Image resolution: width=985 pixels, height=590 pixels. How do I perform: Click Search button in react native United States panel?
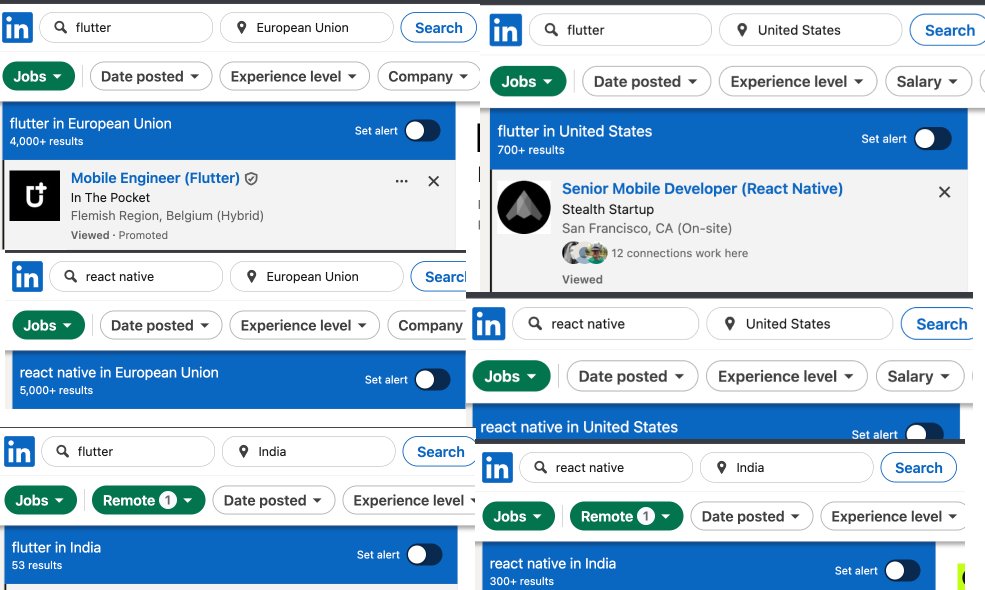pos(939,324)
